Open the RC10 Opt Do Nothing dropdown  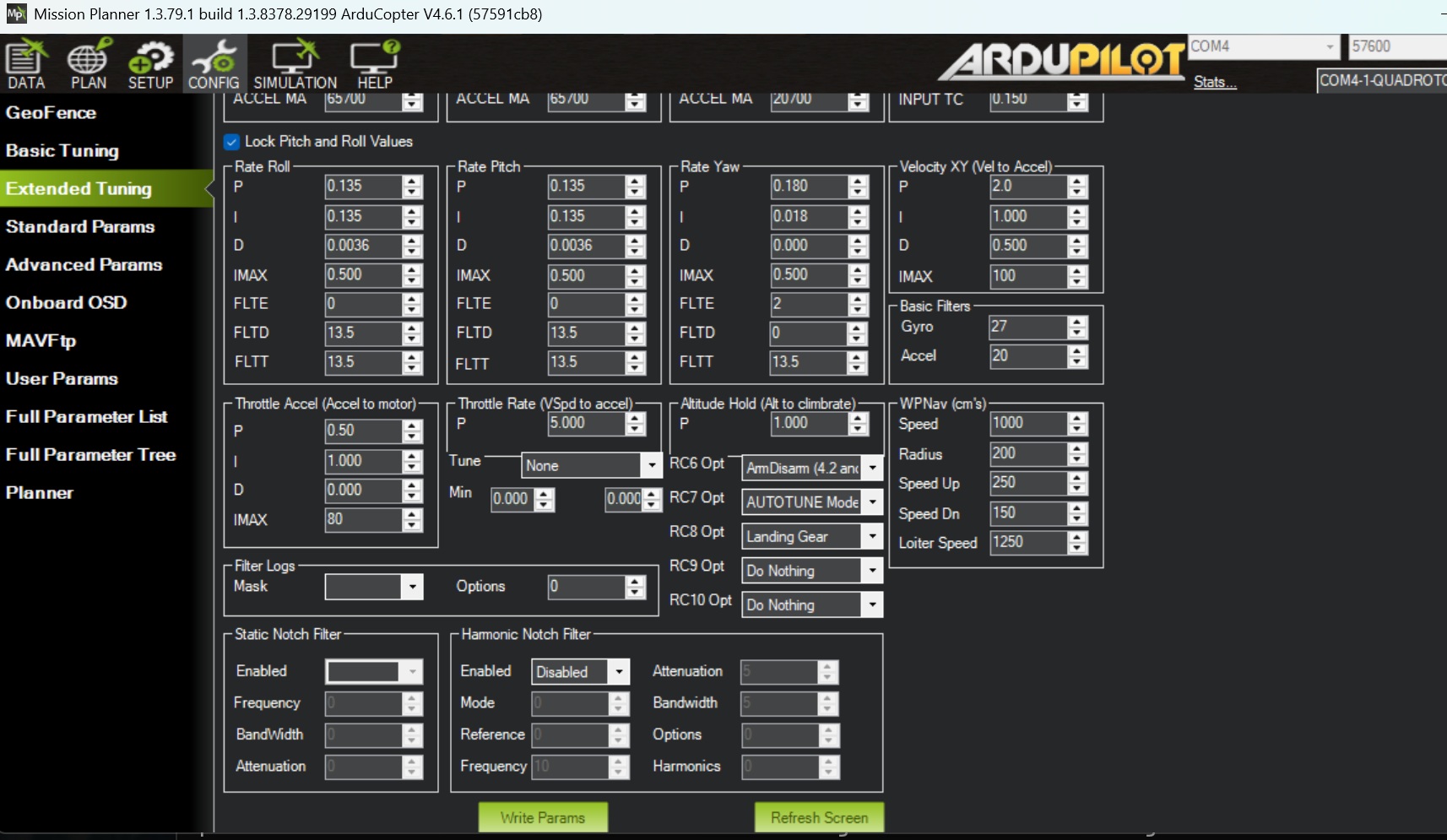pyautogui.click(x=812, y=604)
